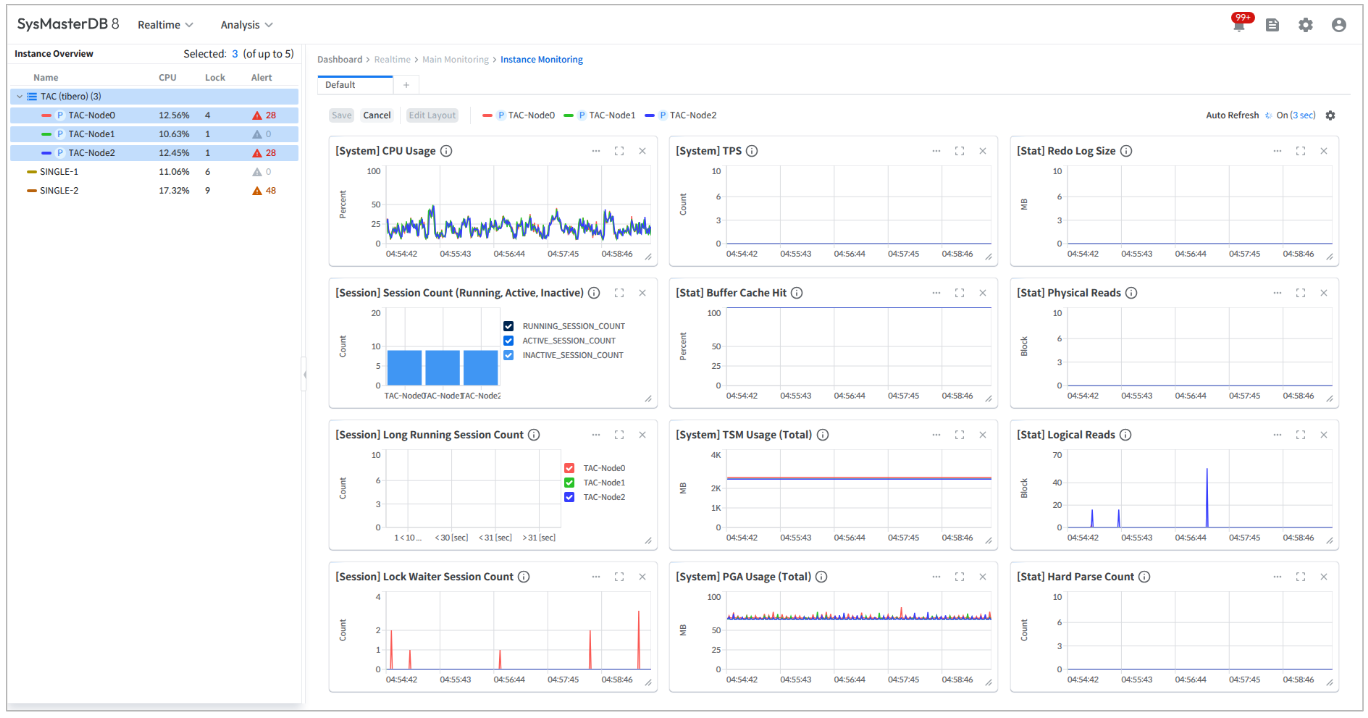Open the dashboard settings gear beside Auto Refresh
This screenshot has height=718, width=1368.
click(1330, 115)
